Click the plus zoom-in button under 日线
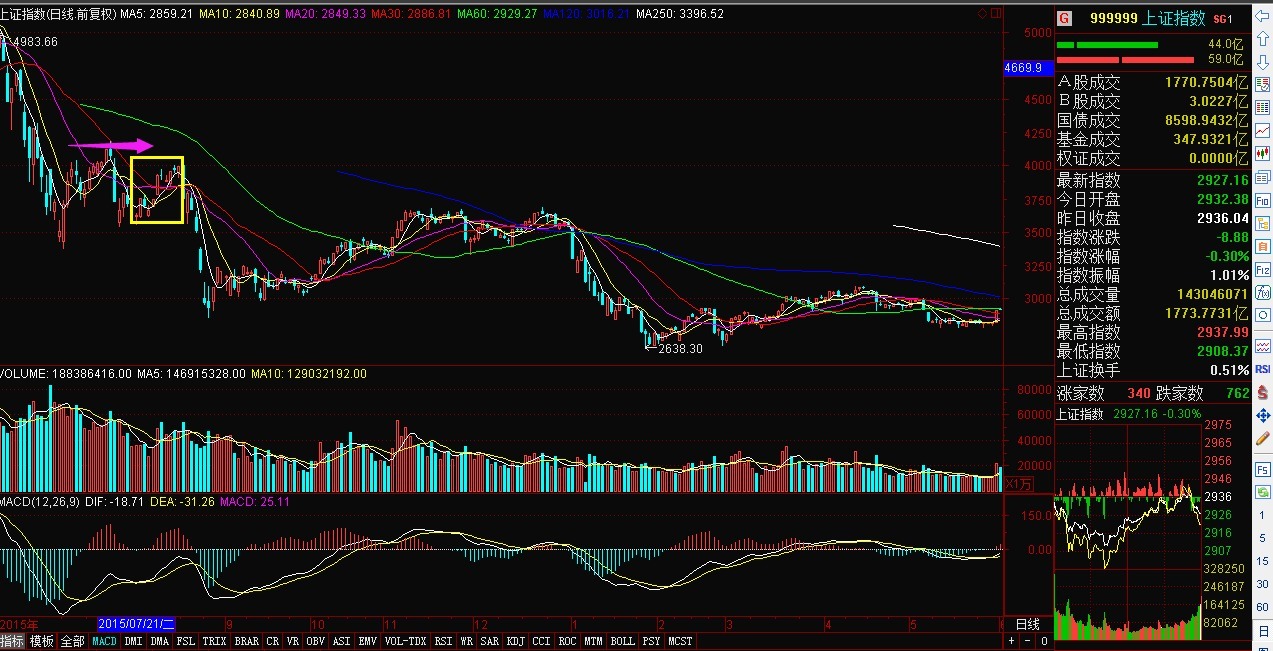The width and height of the screenshot is (1273, 651). point(1011,641)
